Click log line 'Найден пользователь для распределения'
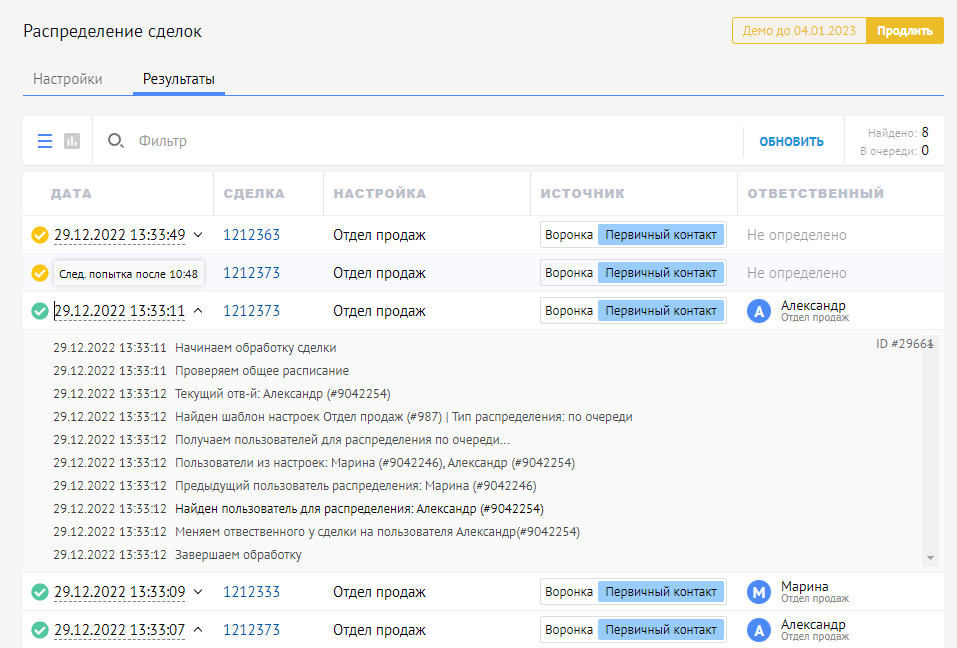This screenshot has width=957, height=648. [359, 509]
